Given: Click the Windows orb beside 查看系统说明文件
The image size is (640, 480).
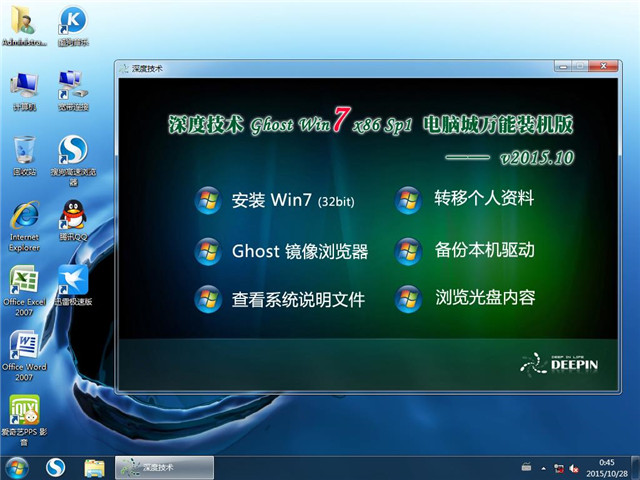Looking at the screenshot, I should click(208, 299).
